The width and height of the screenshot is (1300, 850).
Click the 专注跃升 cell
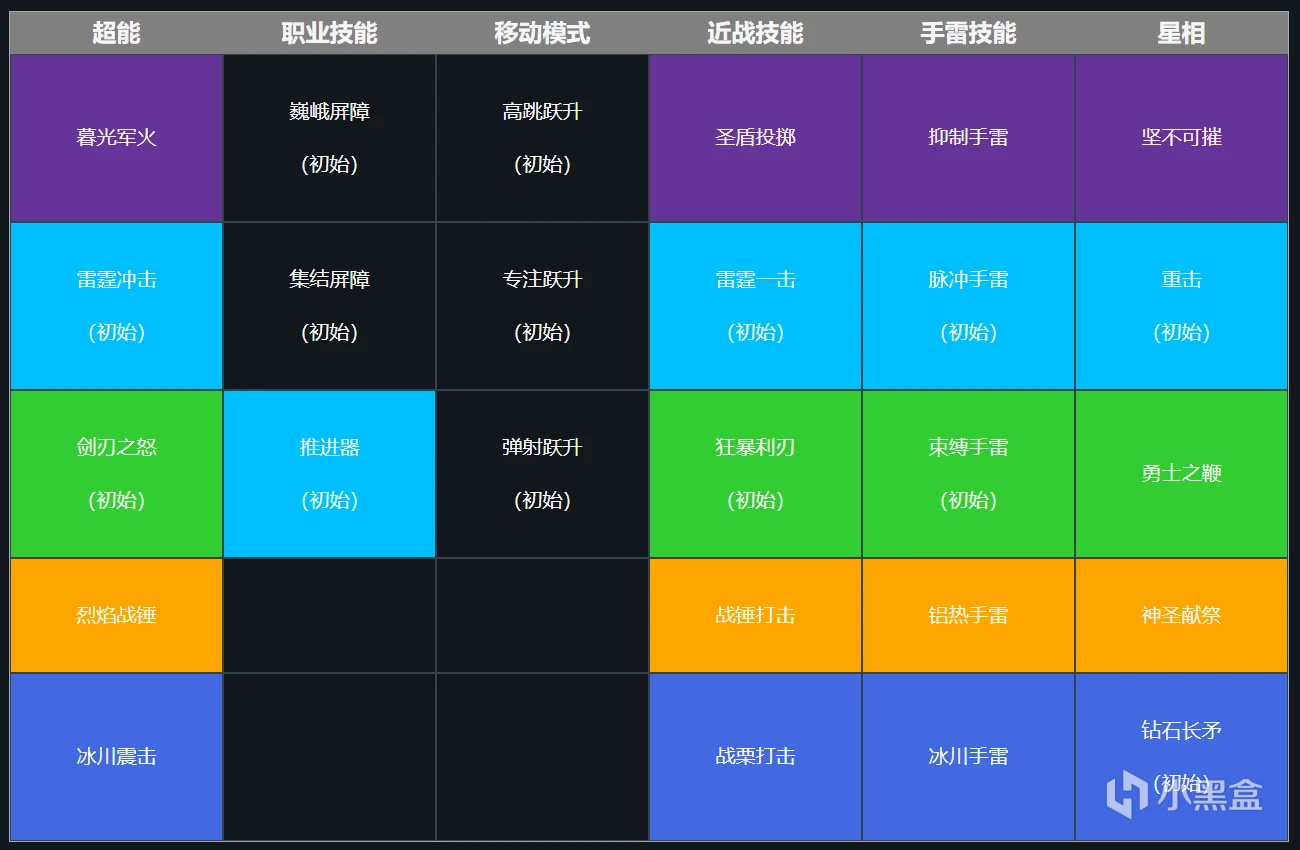pyautogui.click(x=542, y=306)
